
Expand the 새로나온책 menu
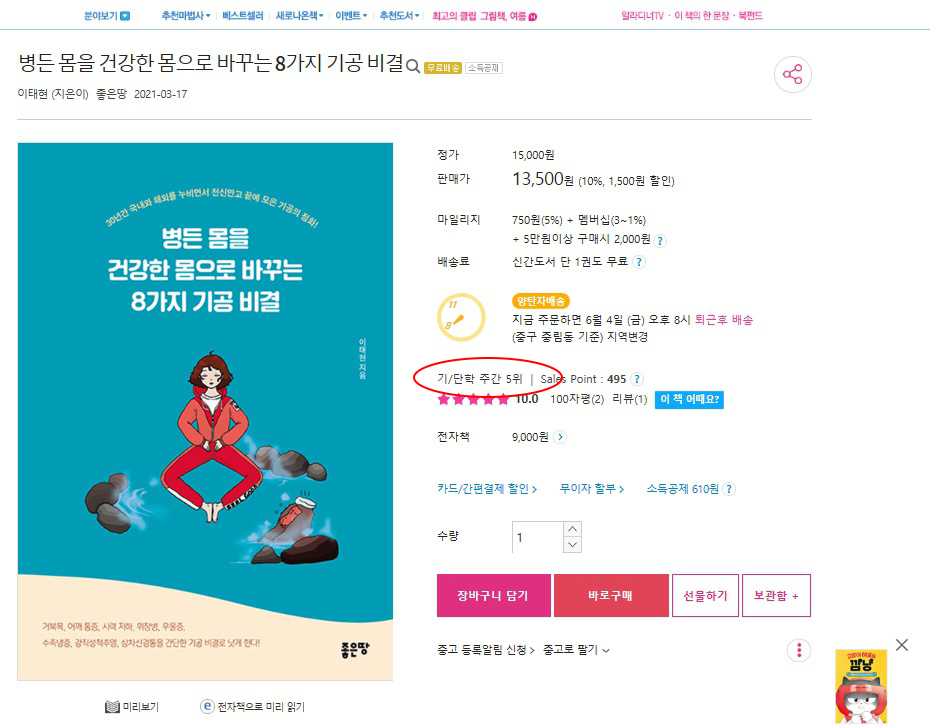(x=299, y=16)
